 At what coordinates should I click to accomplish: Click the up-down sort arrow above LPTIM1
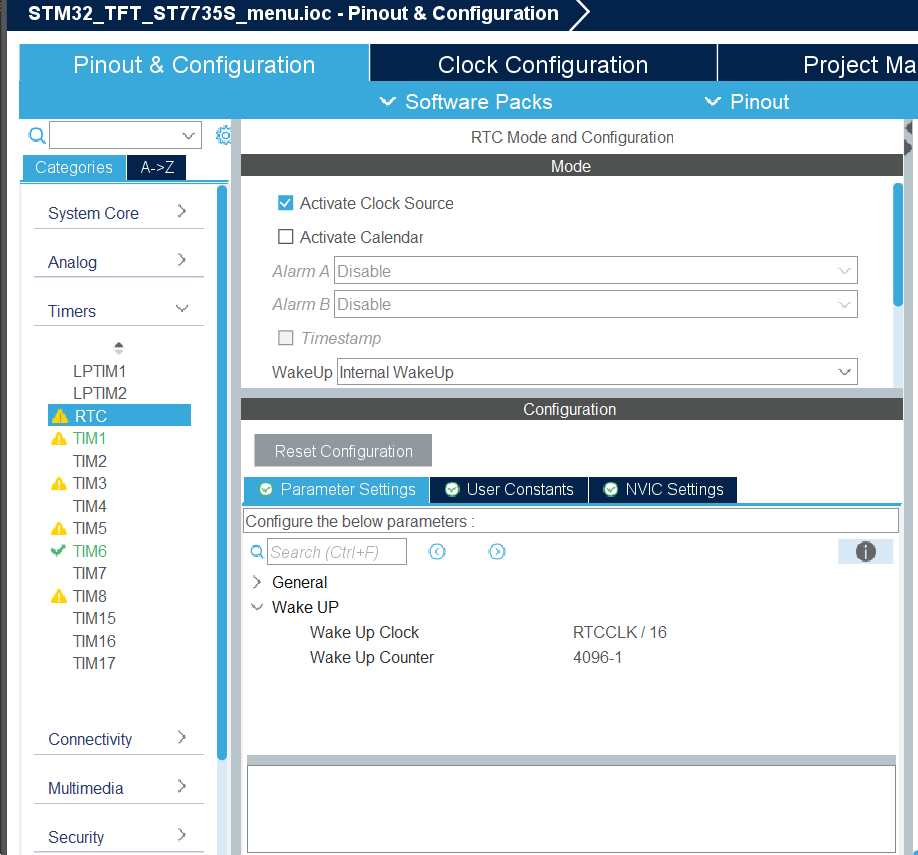[119, 348]
